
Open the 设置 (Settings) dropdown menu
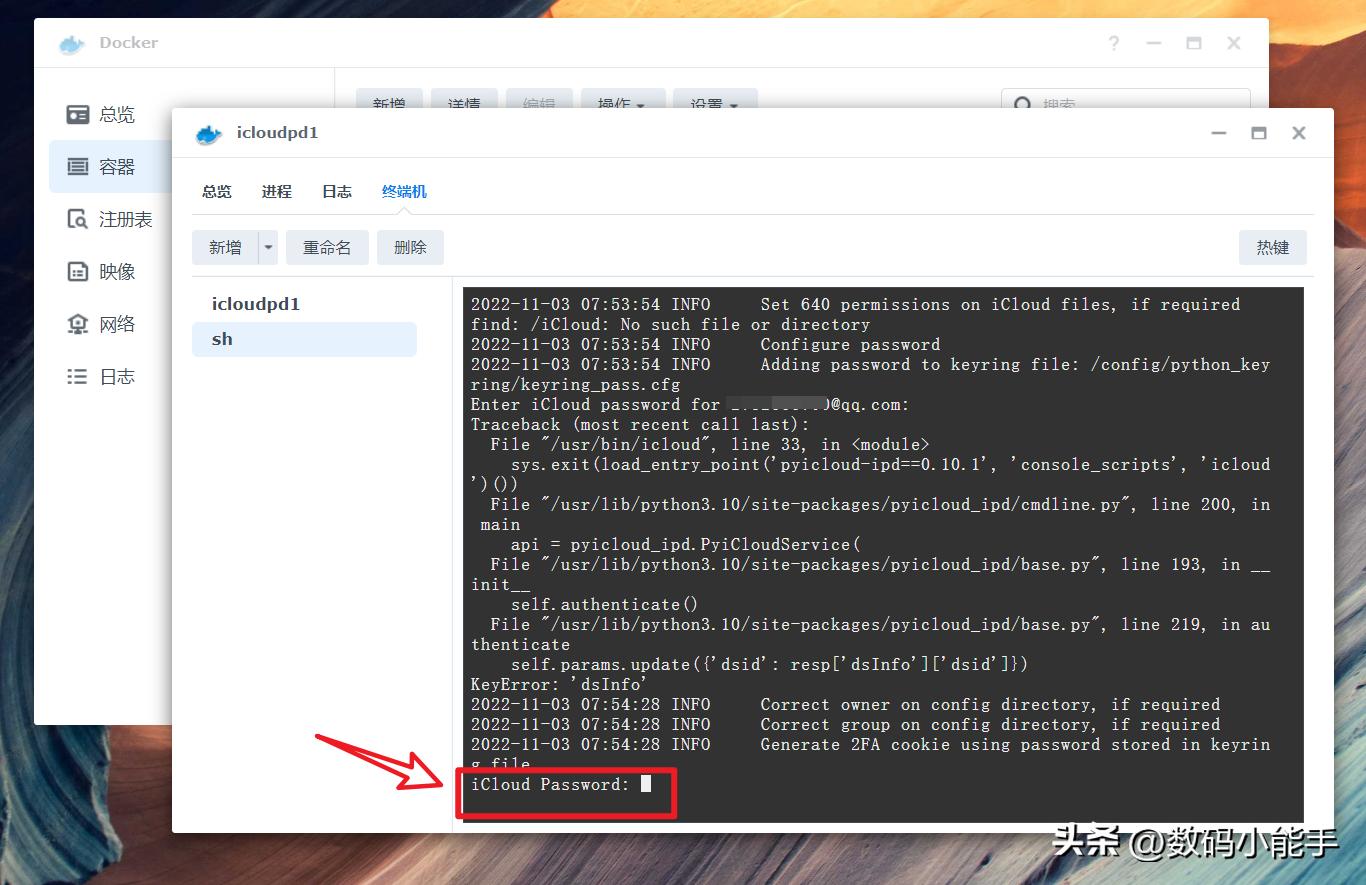pyautogui.click(x=714, y=103)
